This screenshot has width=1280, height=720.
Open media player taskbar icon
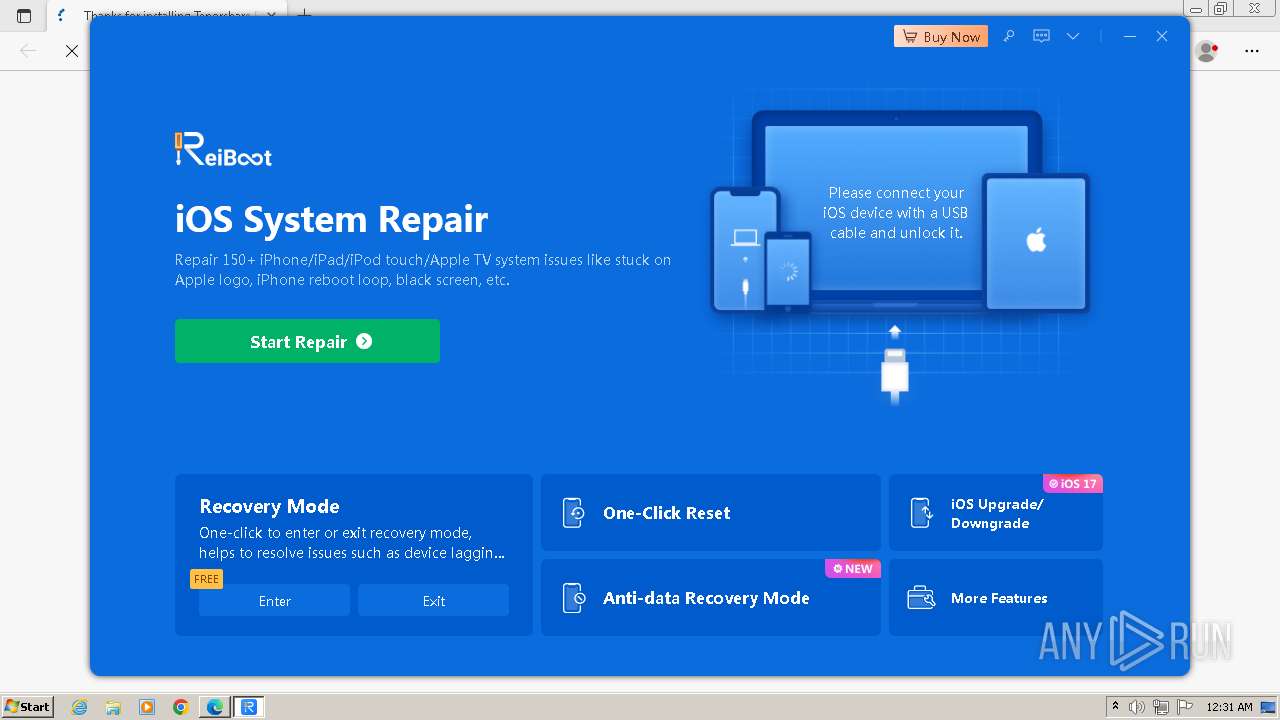pyautogui.click(x=147, y=707)
